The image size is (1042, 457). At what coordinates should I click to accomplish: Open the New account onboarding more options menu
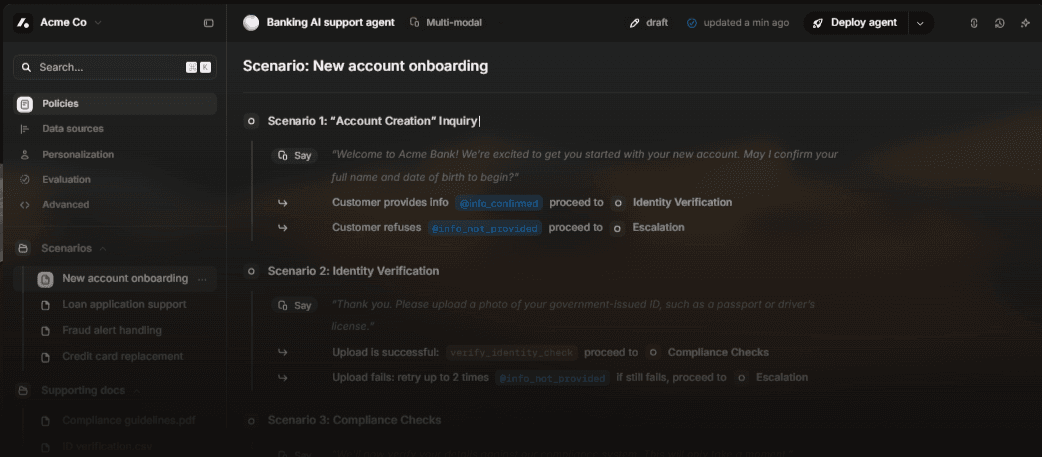click(203, 279)
